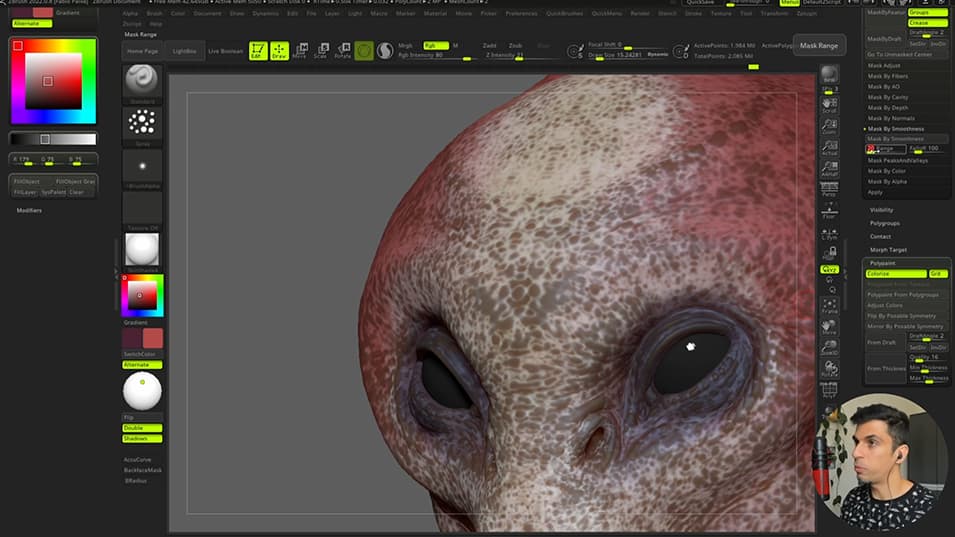Screen dimensions: 955x537
Task: Open the Document menu
Action: tap(207, 13)
